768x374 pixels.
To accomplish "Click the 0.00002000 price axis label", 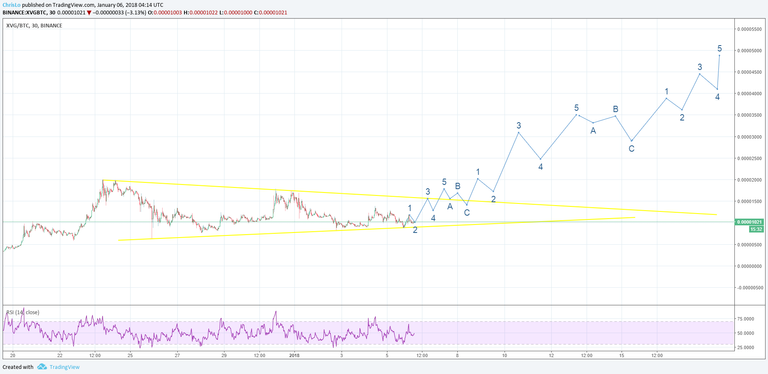I will (748, 180).
